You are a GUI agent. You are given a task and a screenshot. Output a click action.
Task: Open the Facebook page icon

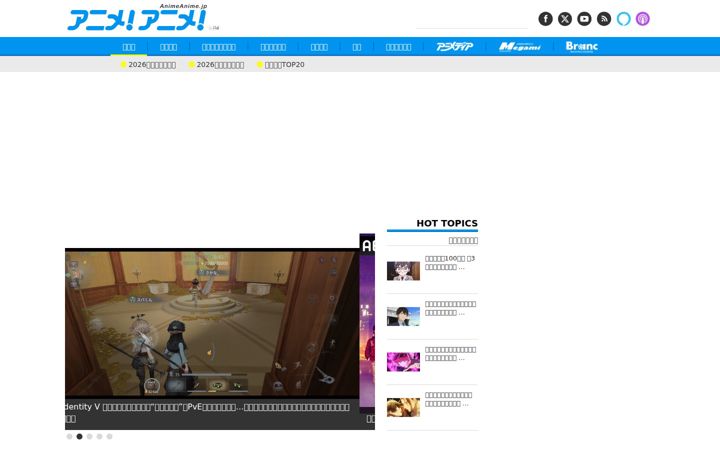point(545,19)
